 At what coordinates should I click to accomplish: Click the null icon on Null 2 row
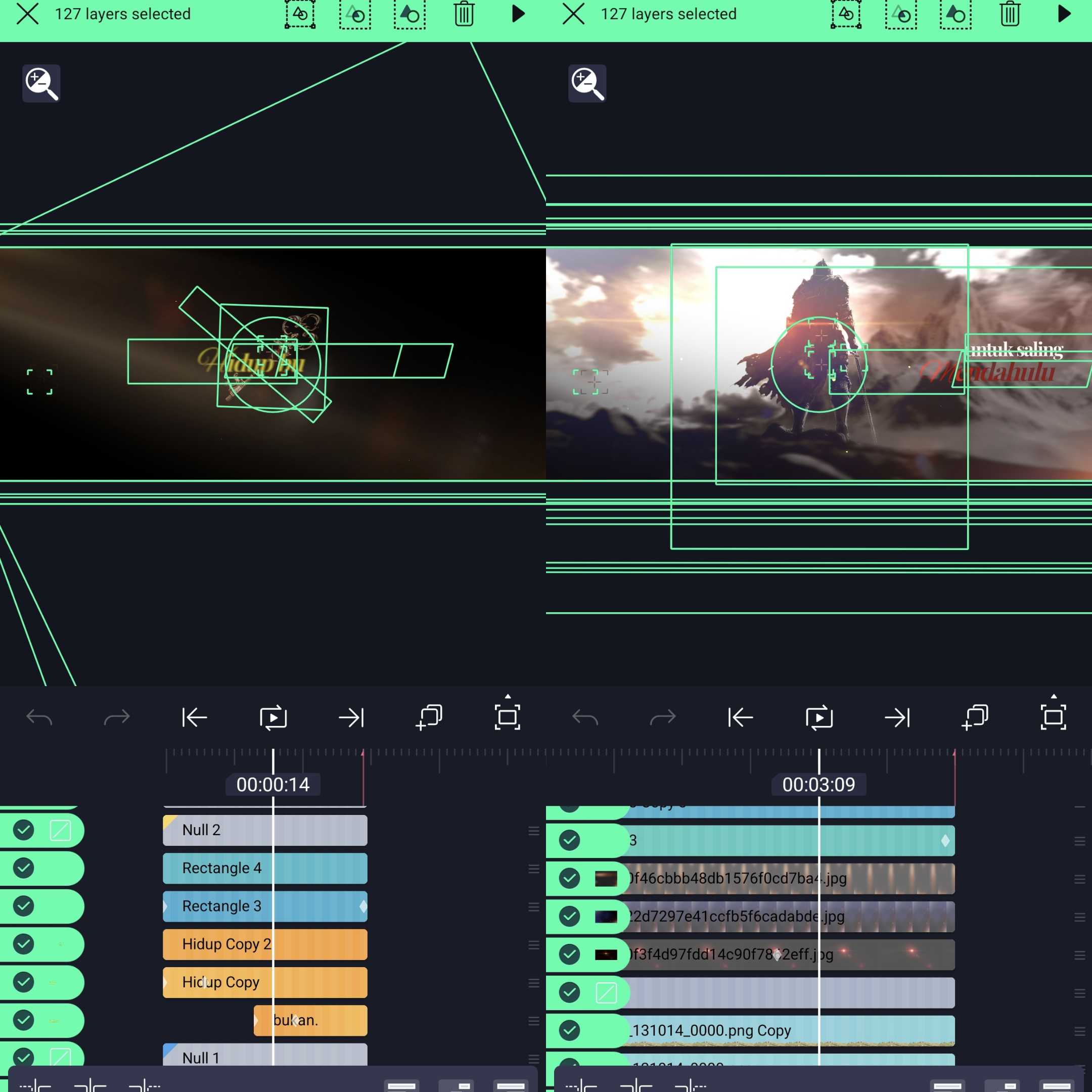click(61, 830)
